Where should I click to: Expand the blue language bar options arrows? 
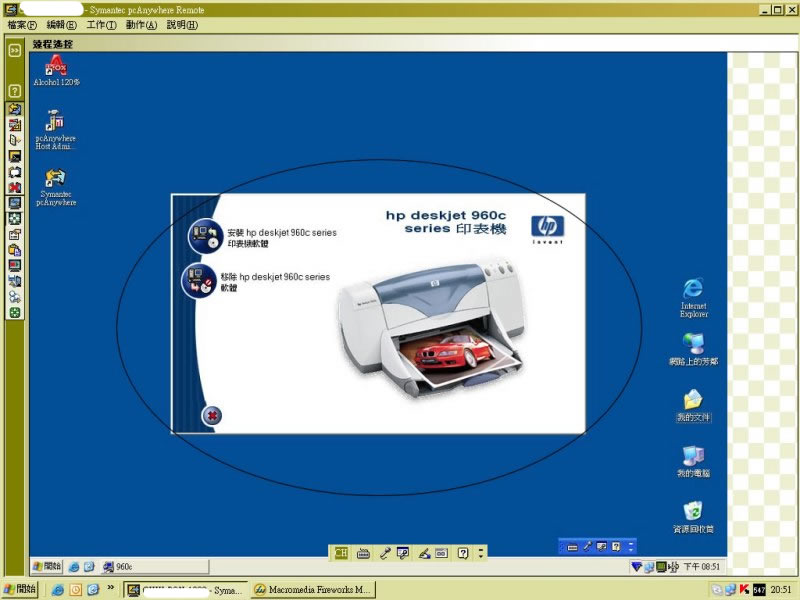pyautogui.click(x=631, y=547)
